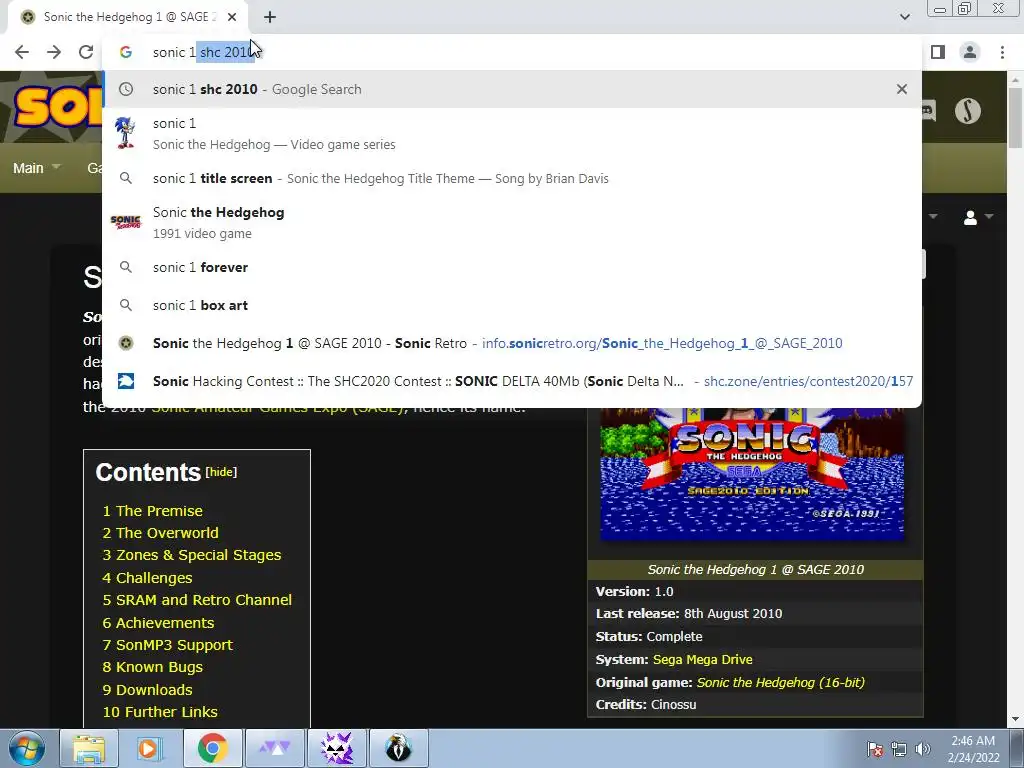Jump to '7 SonMP3 Support' section

point(167,645)
